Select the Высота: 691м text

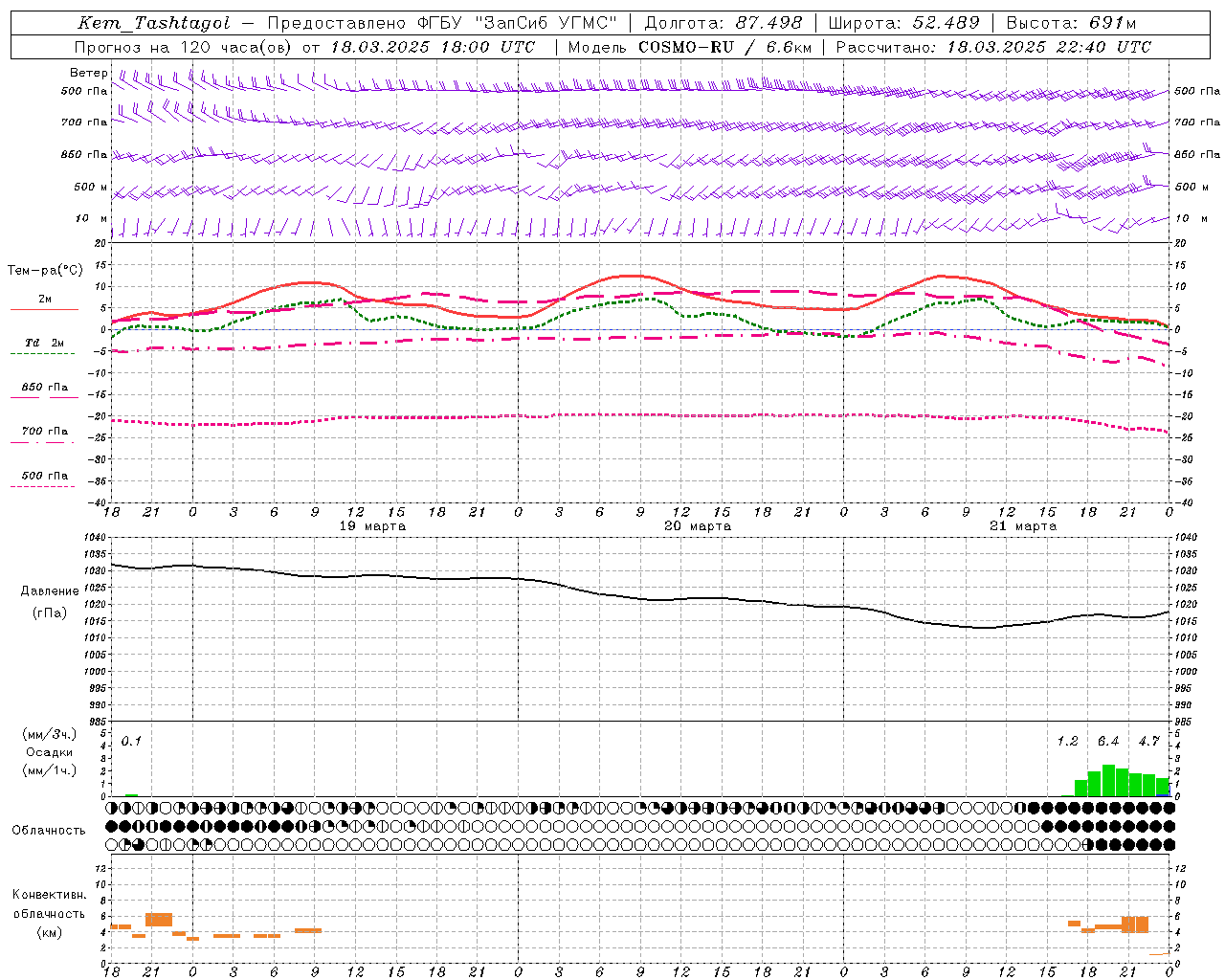click(x=1071, y=23)
